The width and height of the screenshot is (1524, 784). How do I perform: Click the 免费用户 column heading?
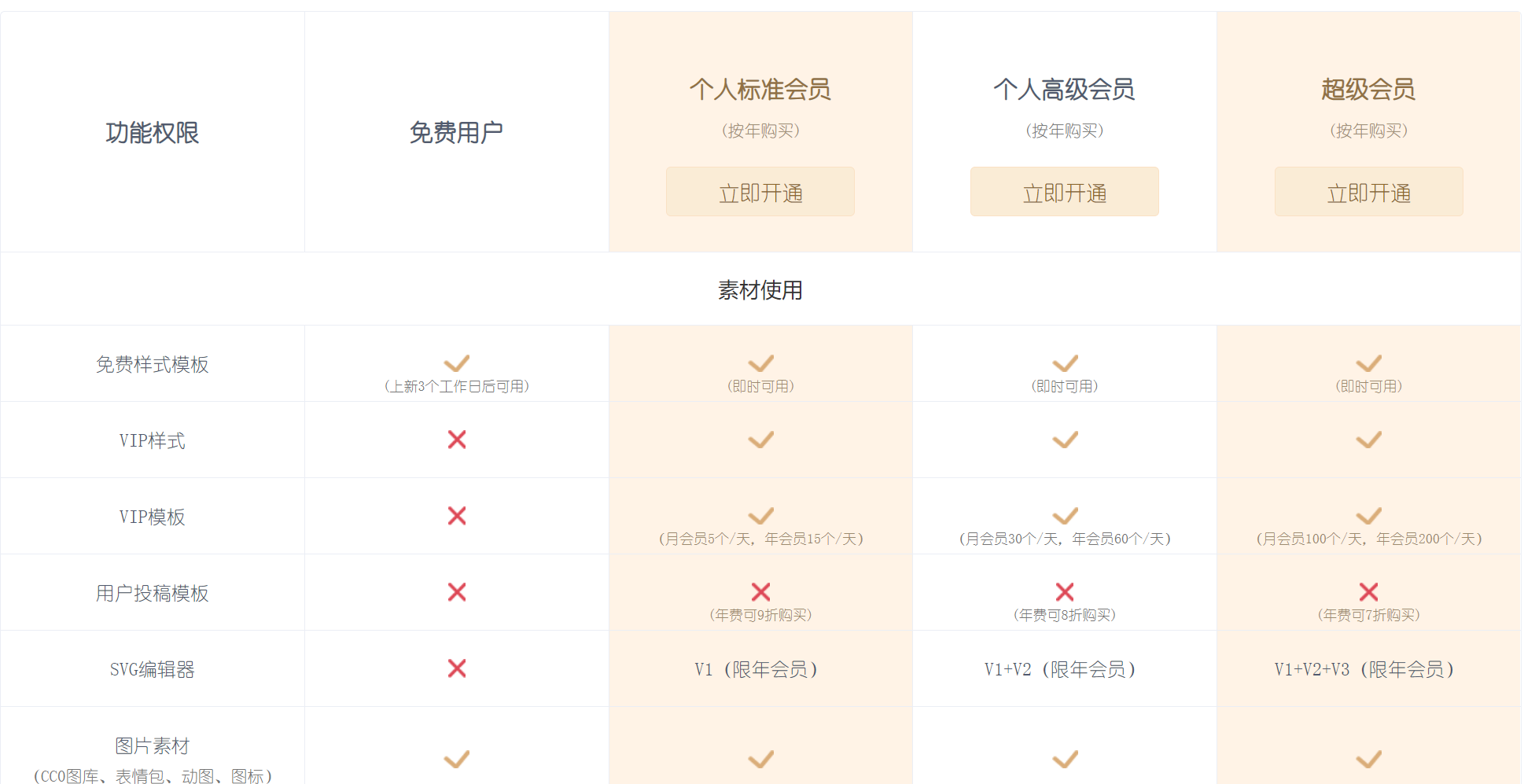457,132
